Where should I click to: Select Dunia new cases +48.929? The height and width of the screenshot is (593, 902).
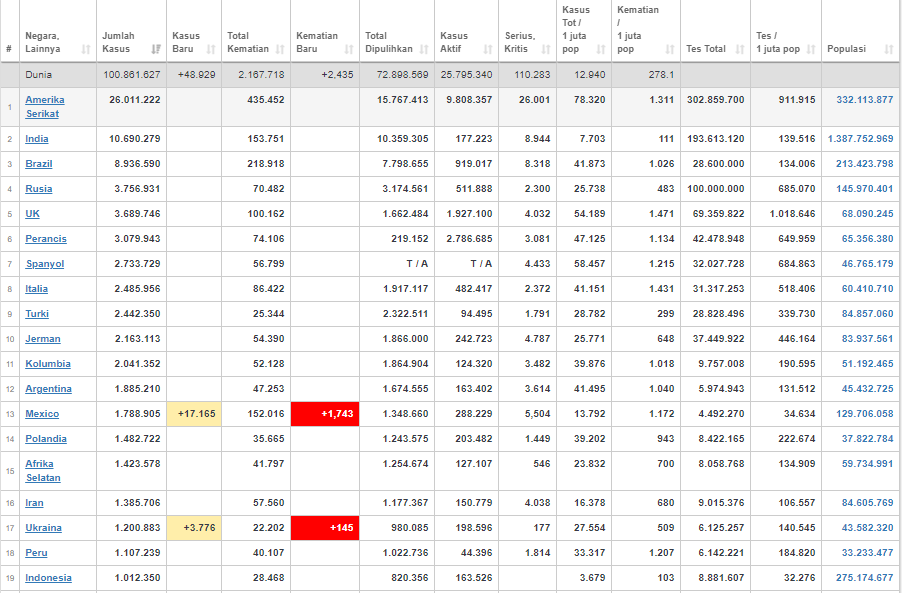[197, 75]
